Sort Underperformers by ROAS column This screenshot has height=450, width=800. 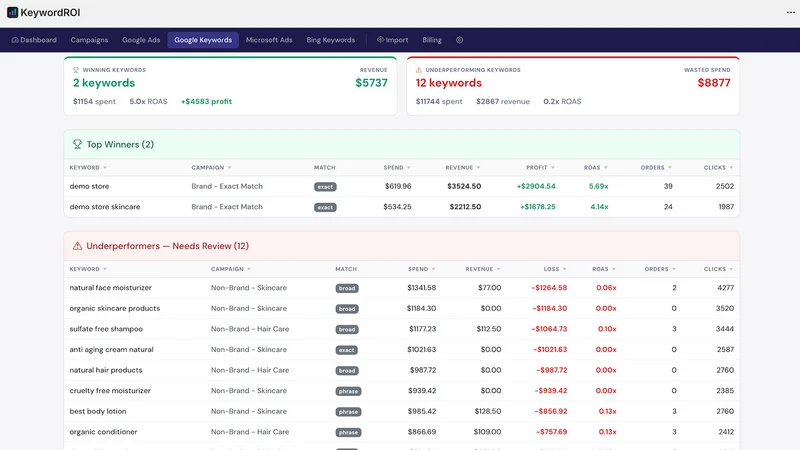point(604,269)
